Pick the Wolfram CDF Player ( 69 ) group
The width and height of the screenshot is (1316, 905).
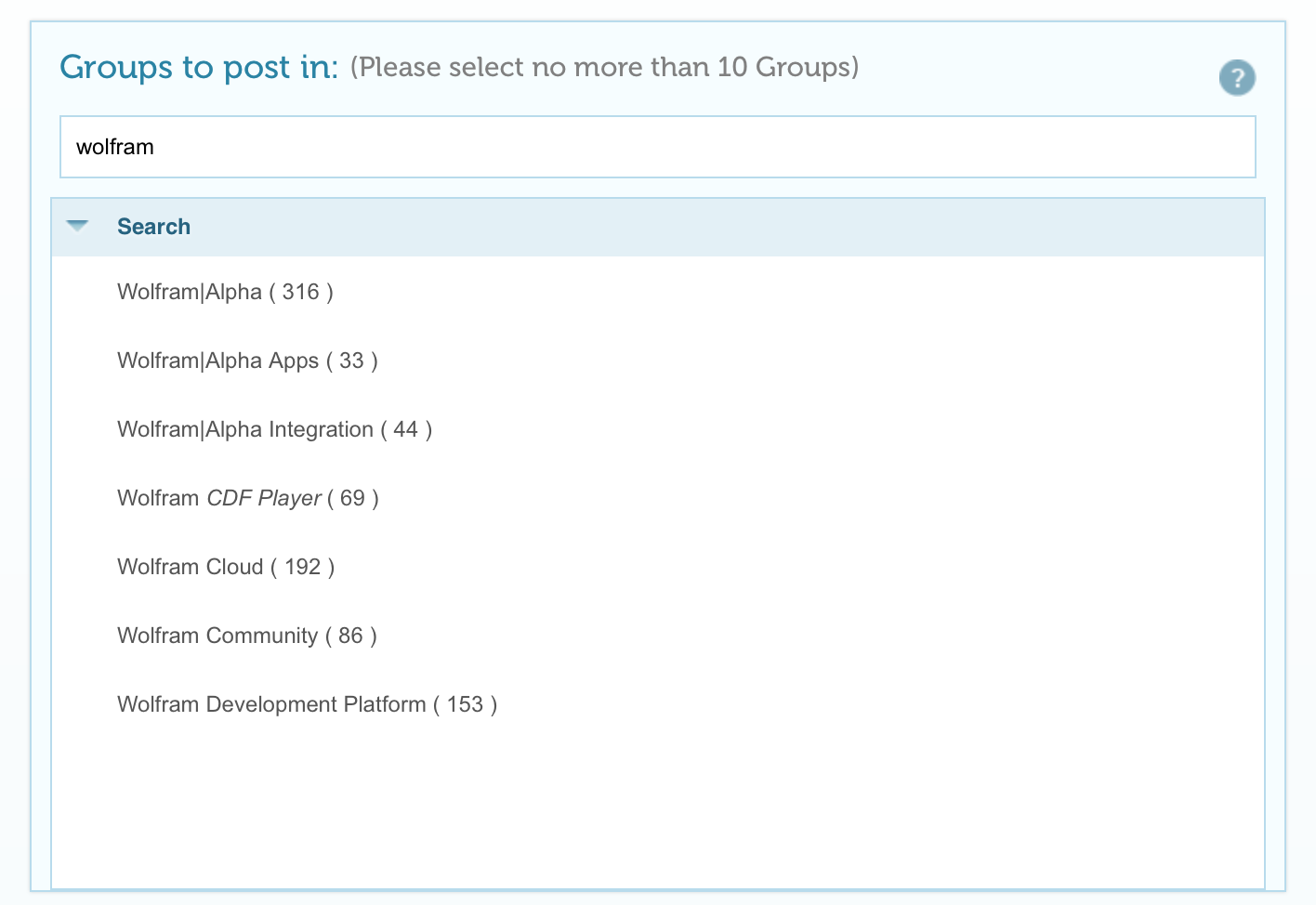tap(248, 498)
